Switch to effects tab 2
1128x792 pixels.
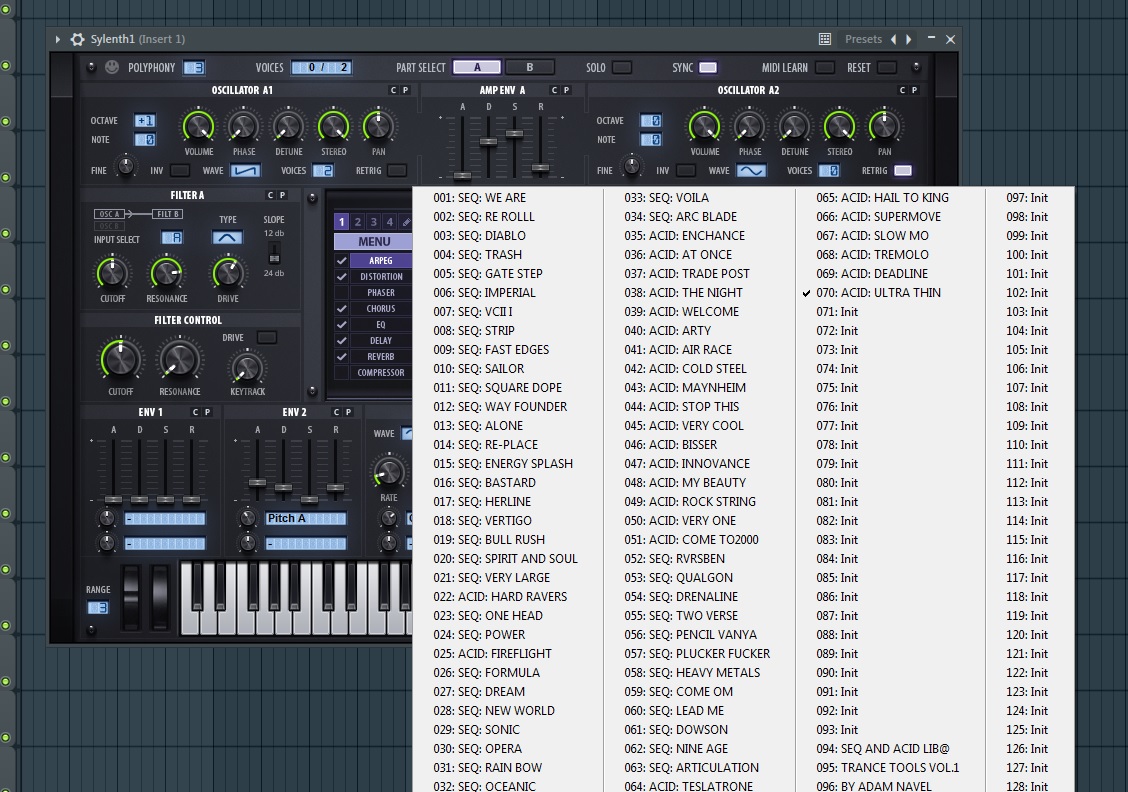(x=358, y=222)
